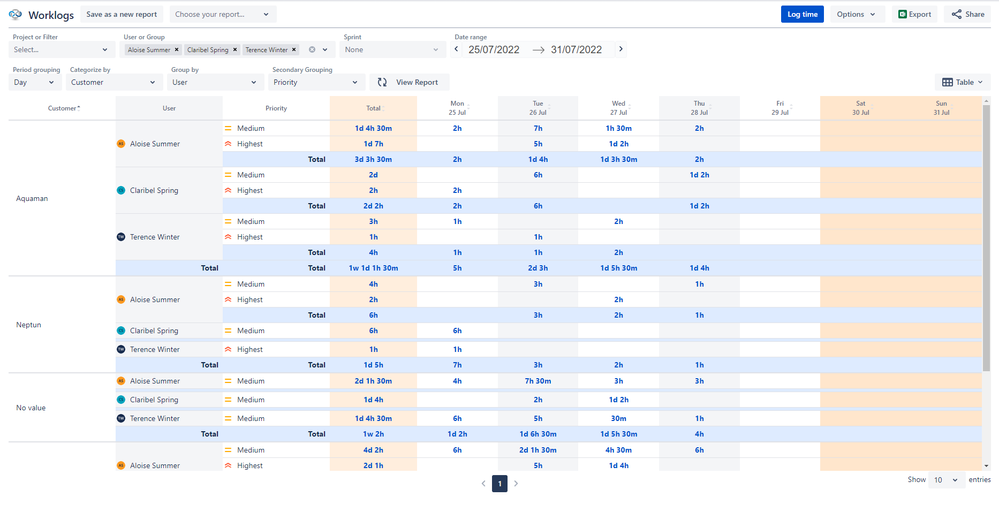Open the 3d 3h 30m Aloise Summer total
Screen dimensions: 999x509
(x=373, y=159)
